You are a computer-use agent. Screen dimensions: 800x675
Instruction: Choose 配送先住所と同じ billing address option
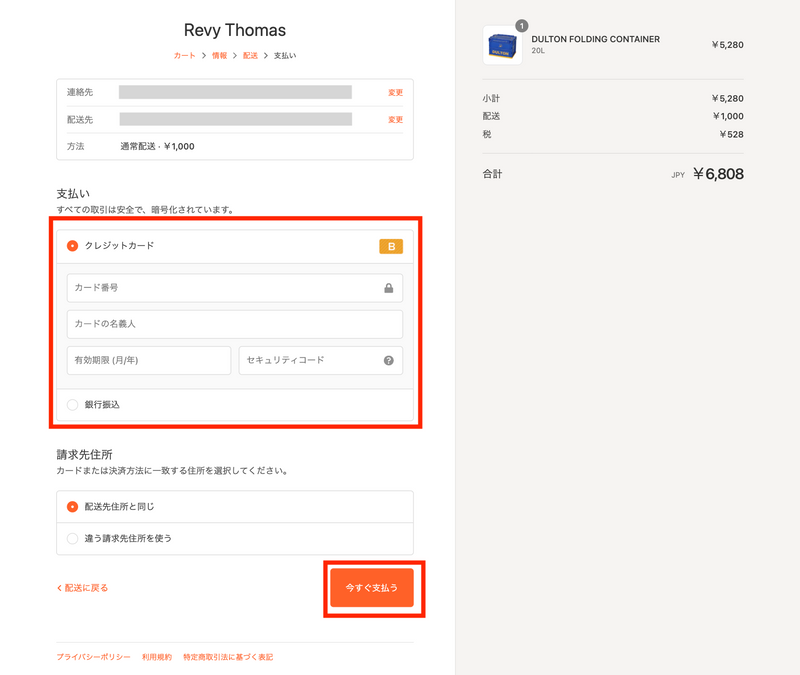(x=72, y=507)
